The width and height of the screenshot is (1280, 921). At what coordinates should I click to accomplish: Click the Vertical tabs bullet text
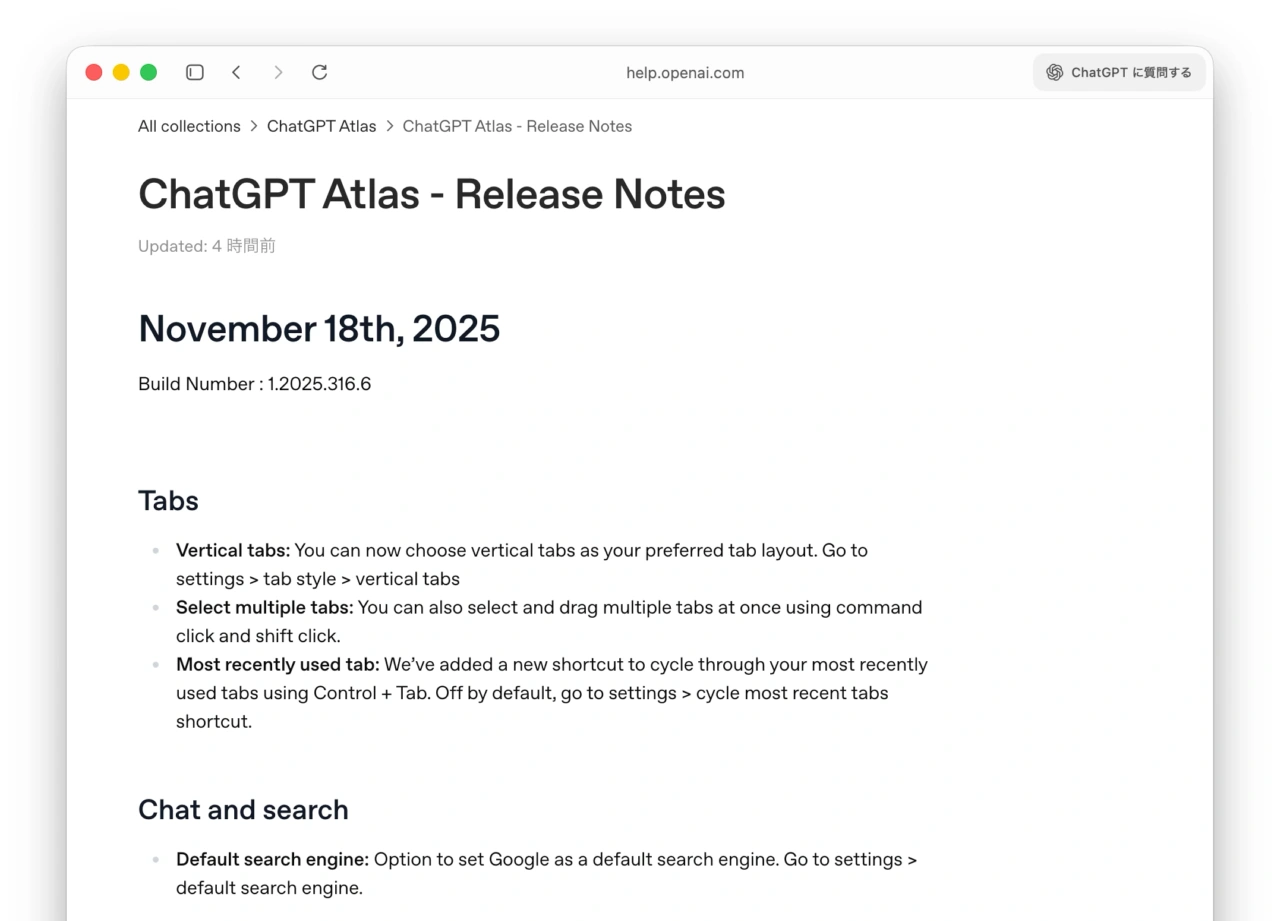click(x=233, y=550)
